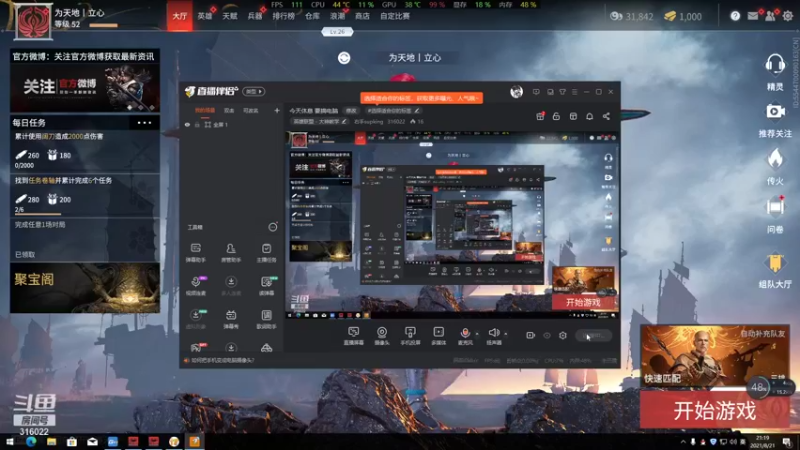Image resolution: width=800 pixels, height=450 pixels.
Task: Open the gift box icon in companion
Action: click(x=540, y=116)
